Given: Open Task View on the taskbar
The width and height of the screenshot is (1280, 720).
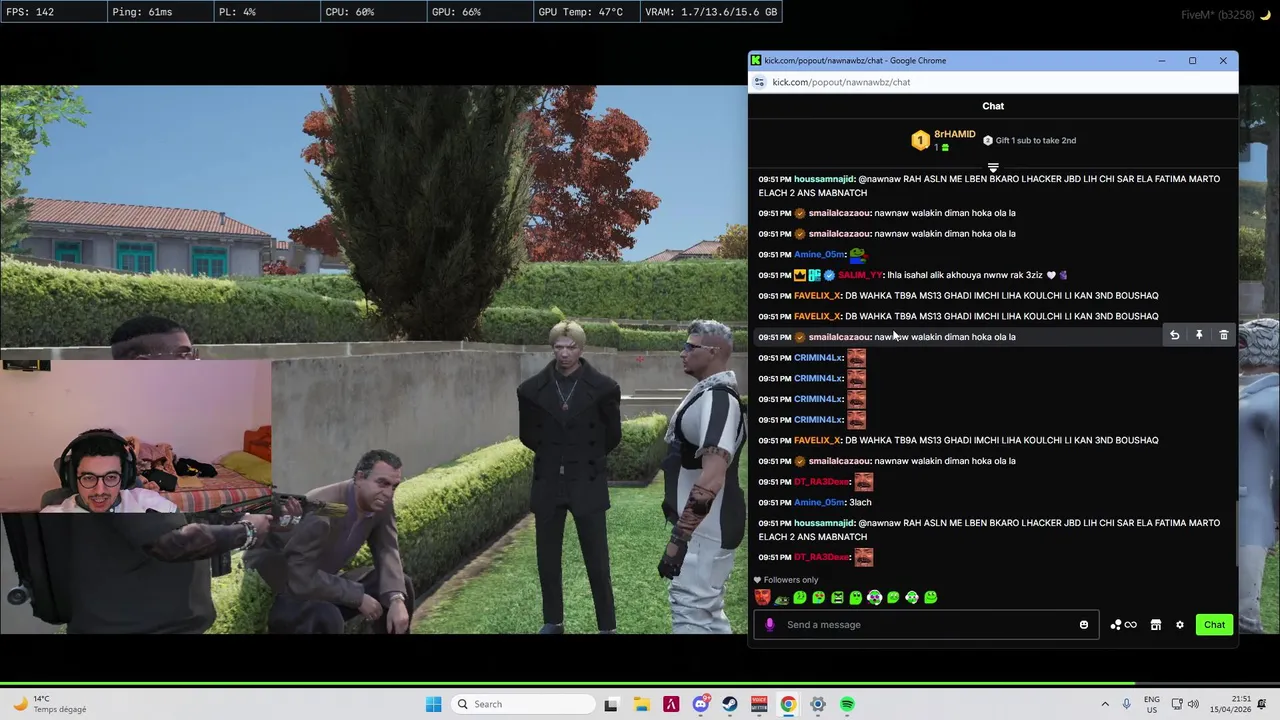Looking at the screenshot, I should pos(611,704).
